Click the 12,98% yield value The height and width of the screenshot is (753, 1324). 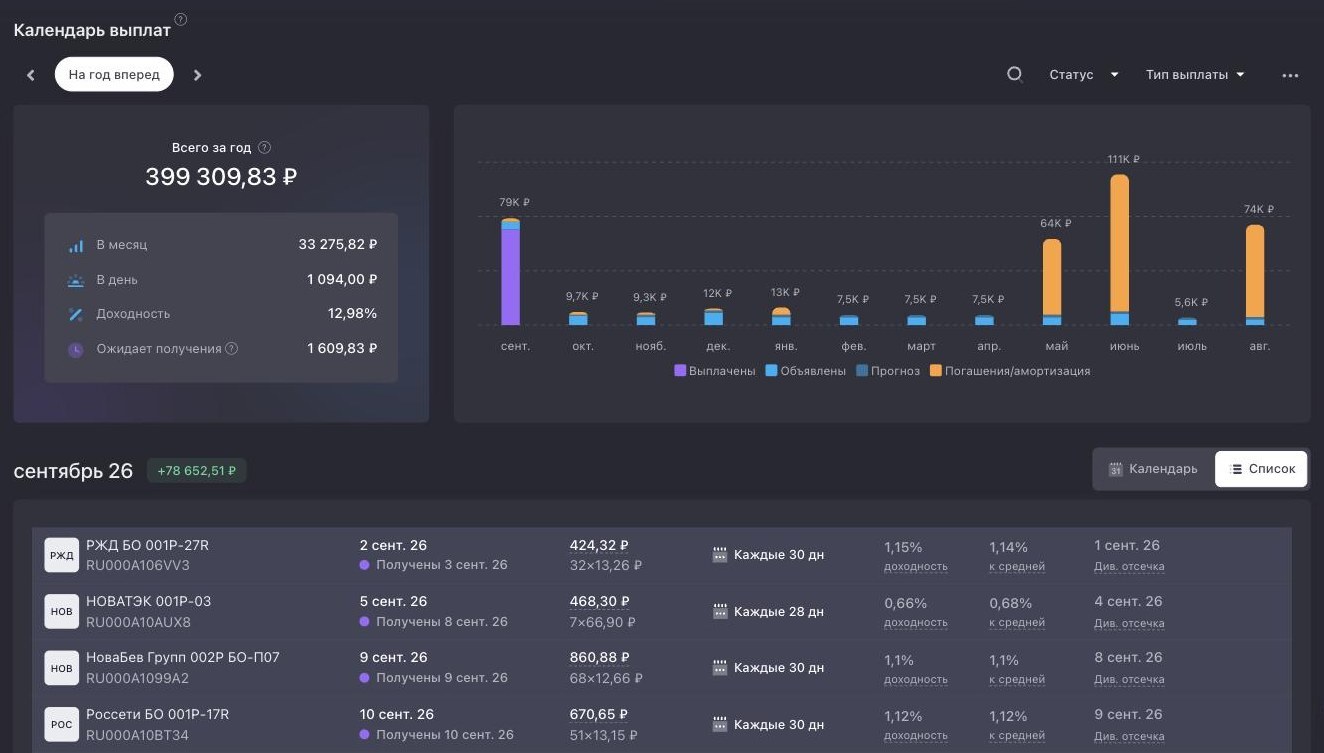click(x=352, y=313)
